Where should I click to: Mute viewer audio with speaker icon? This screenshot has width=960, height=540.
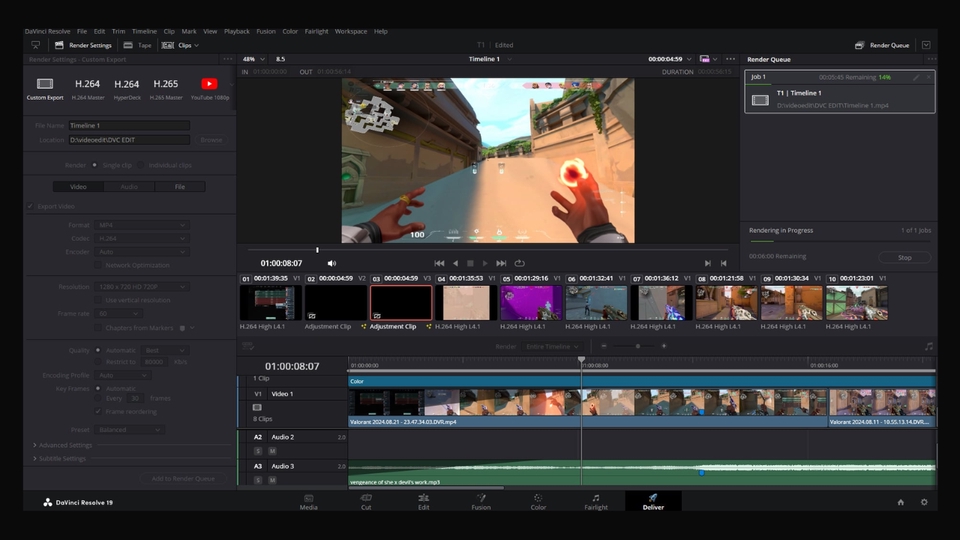click(x=332, y=263)
